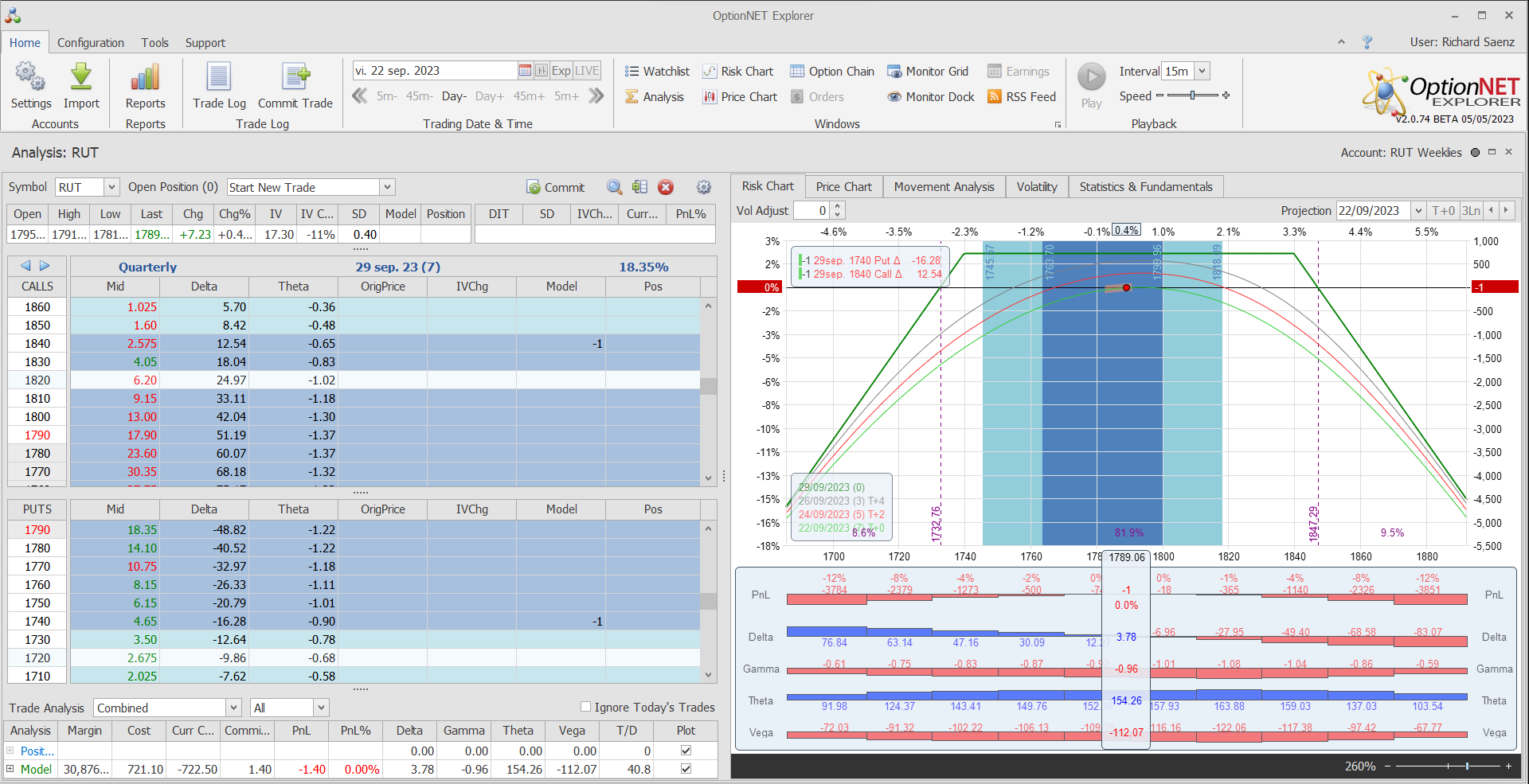Toggle Plot checkbox for Model row

pos(686,769)
